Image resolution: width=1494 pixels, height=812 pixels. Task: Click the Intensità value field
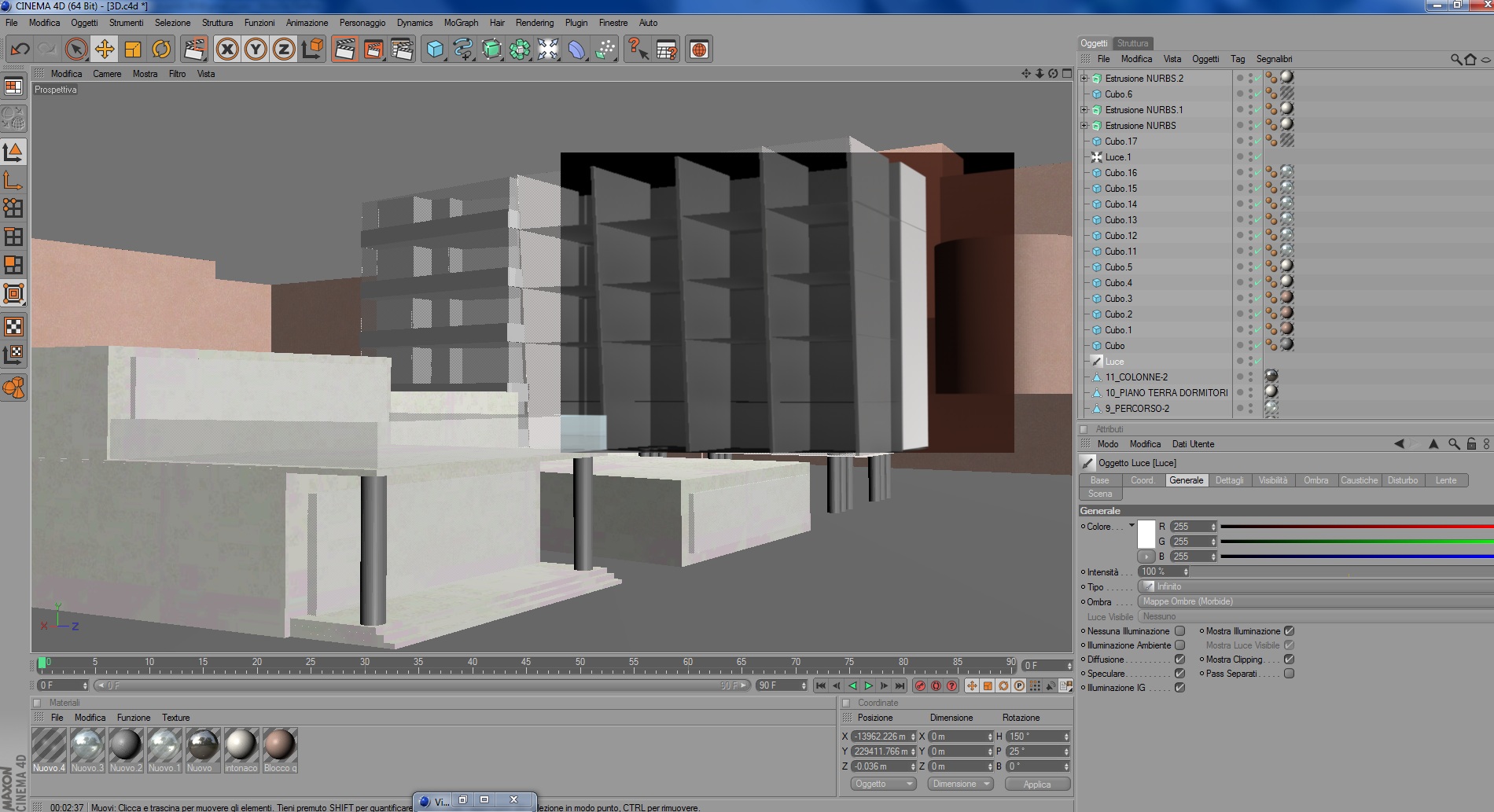click(x=1165, y=572)
